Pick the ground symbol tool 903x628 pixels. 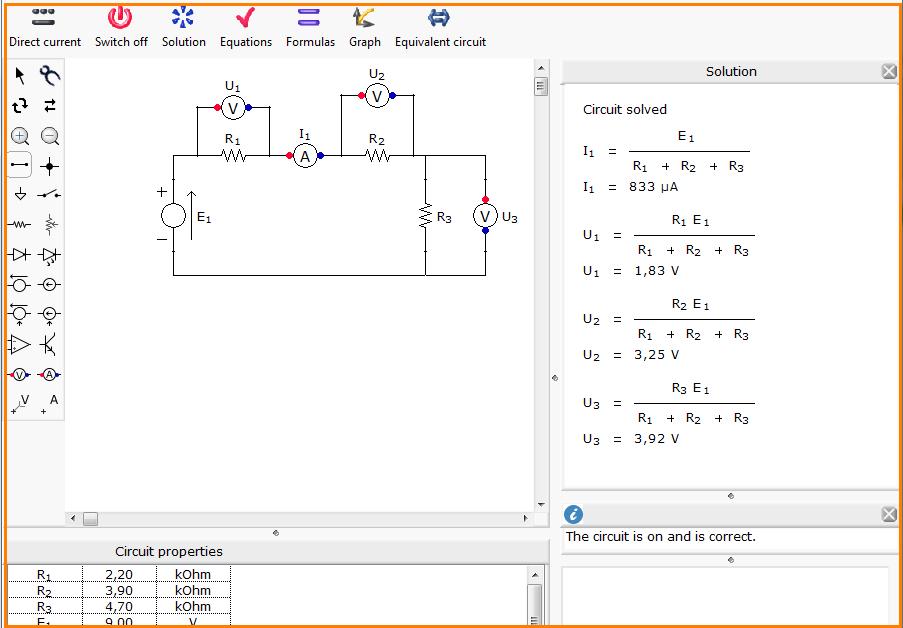[20, 195]
